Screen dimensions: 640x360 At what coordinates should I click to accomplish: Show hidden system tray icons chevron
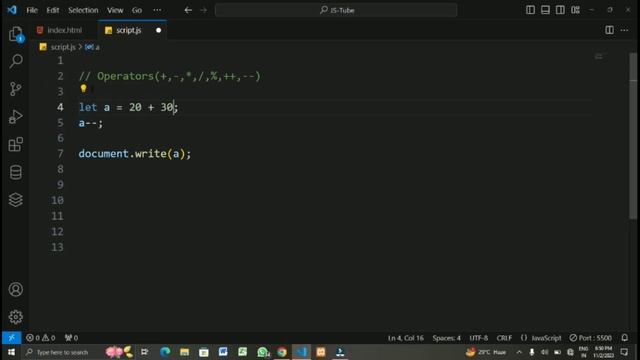point(519,352)
